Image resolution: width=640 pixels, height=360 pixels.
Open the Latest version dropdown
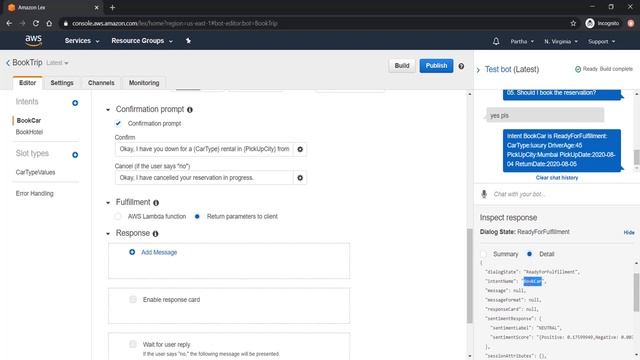click(x=57, y=63)
